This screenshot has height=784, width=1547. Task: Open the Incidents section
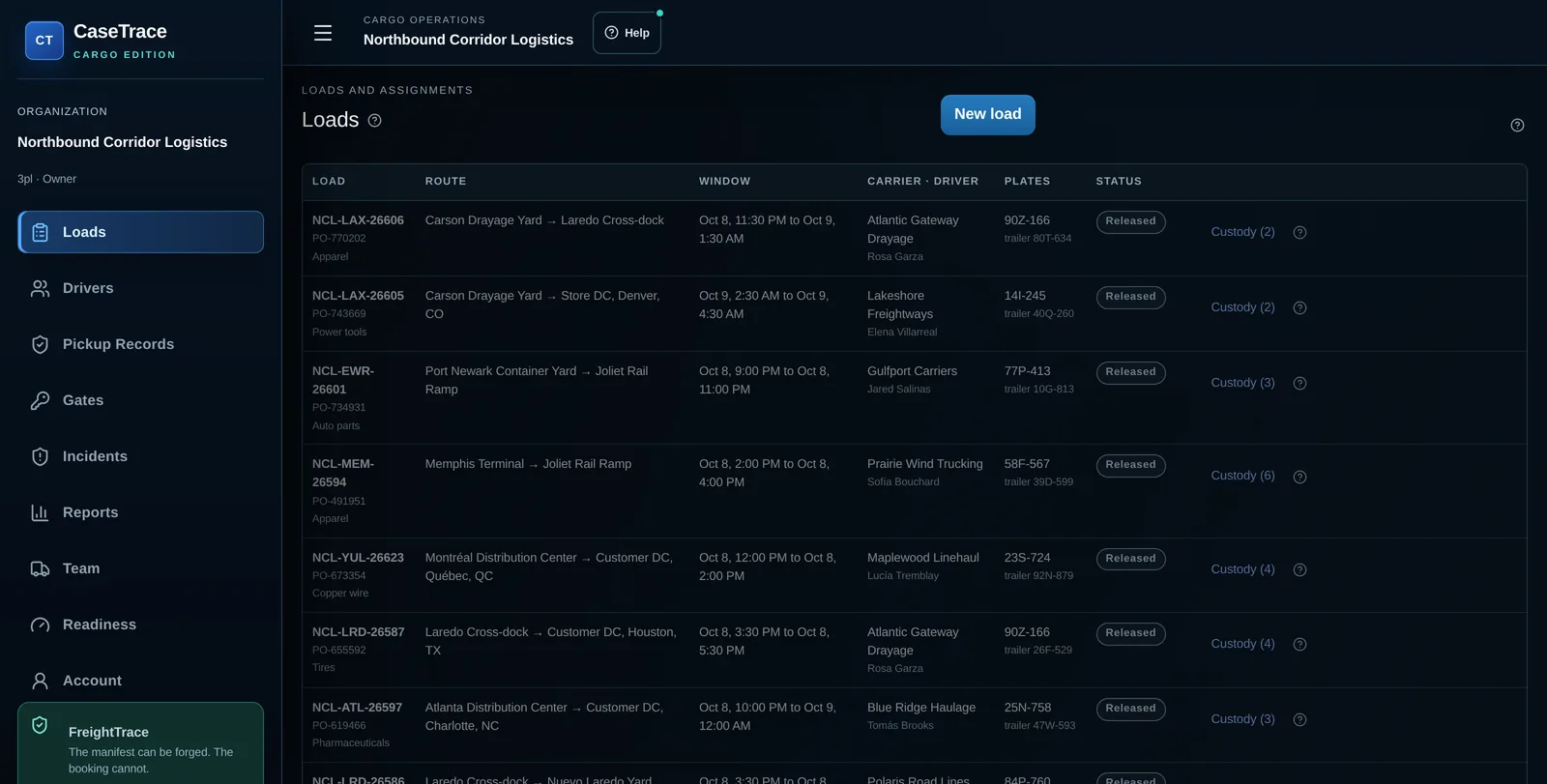pyautogui.click(x=140, y=456)
